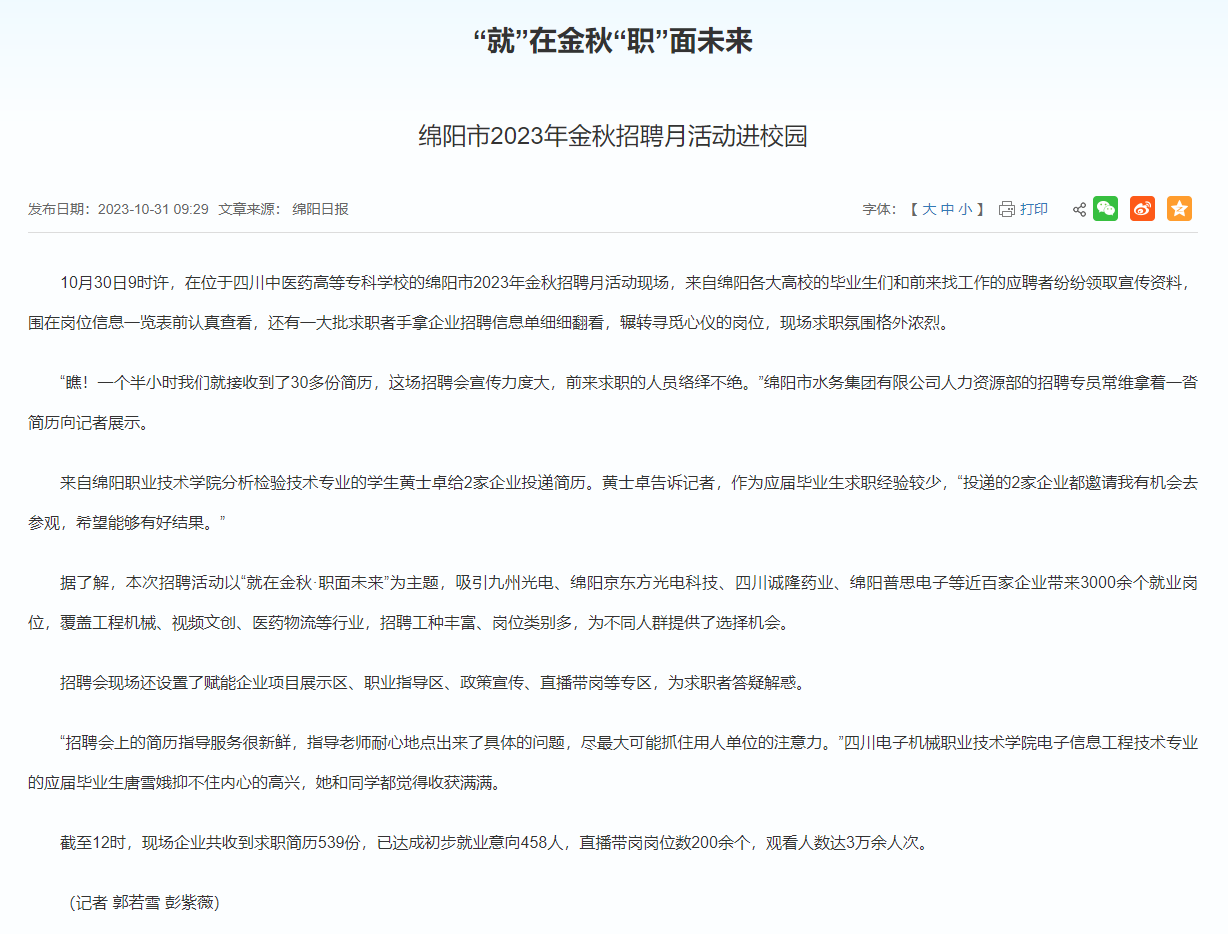Click the printer icon
Image resolution: width=1228 pixels, height=934 pixels.
pyautogui.click(x=1007, y=209)
